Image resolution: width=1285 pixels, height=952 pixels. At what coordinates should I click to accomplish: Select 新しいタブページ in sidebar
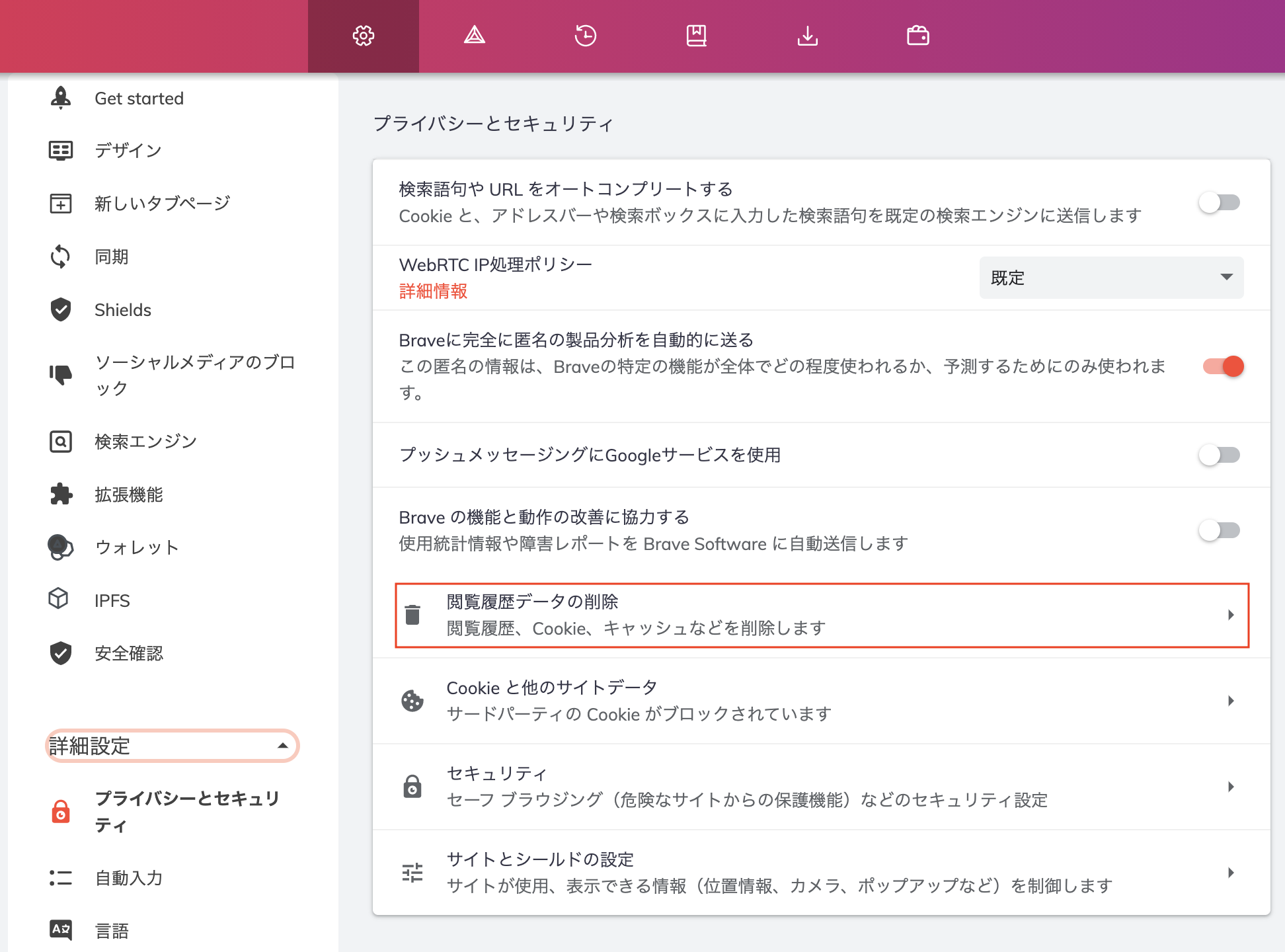coord(163,204)
